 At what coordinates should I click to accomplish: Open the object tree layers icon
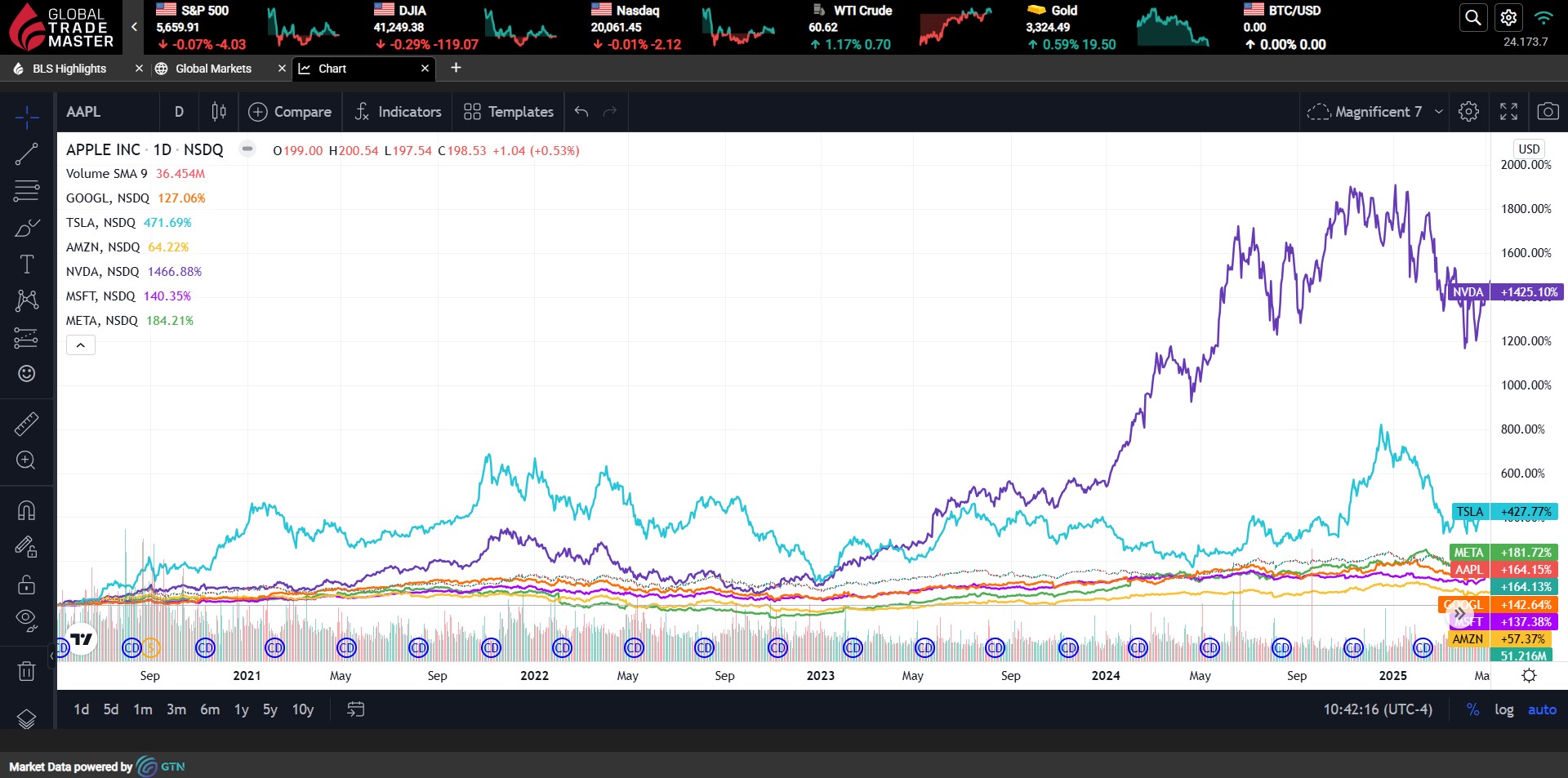point(26,718)
